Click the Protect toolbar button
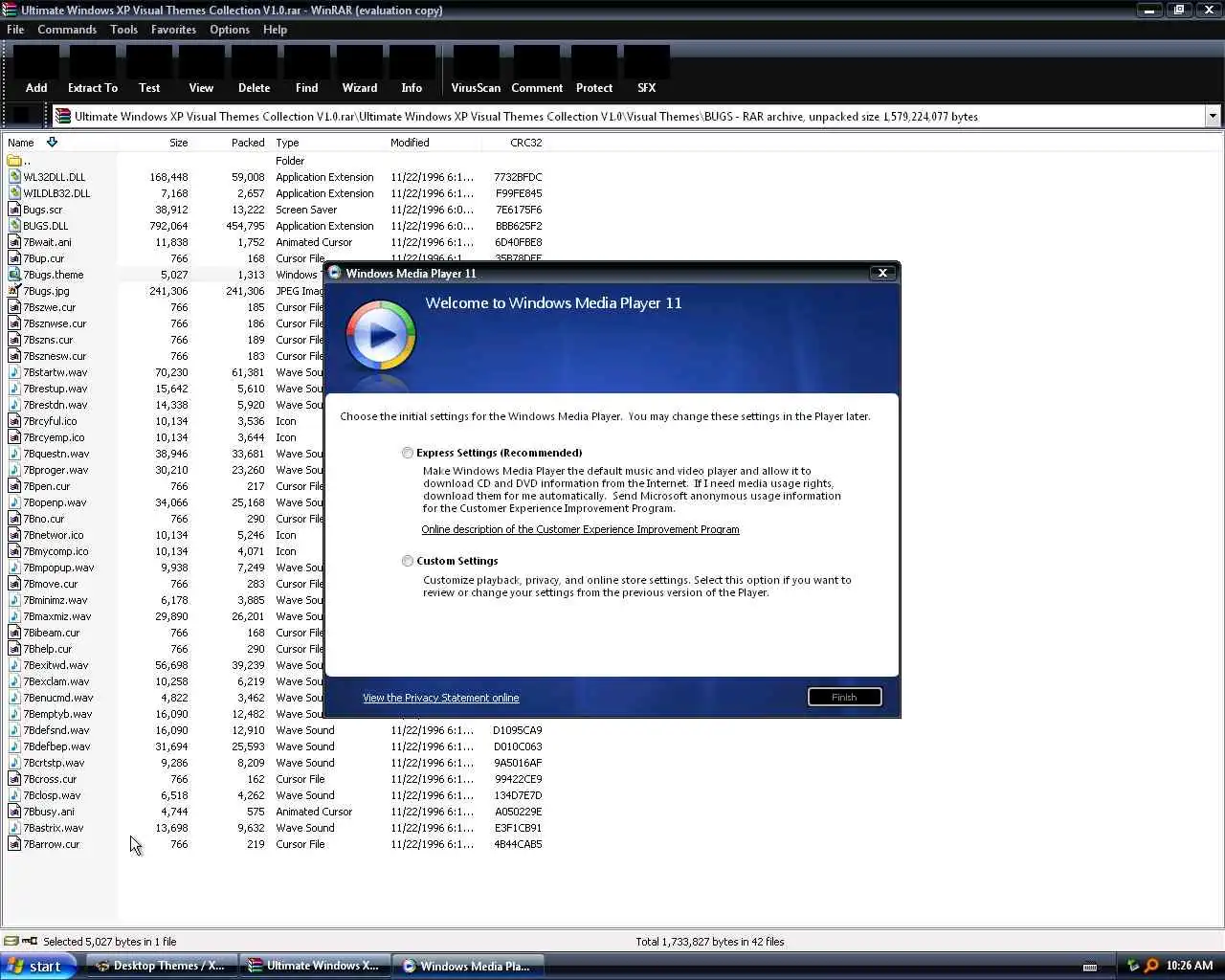This screenshot has width=1225, height=980. coord(594,70)
